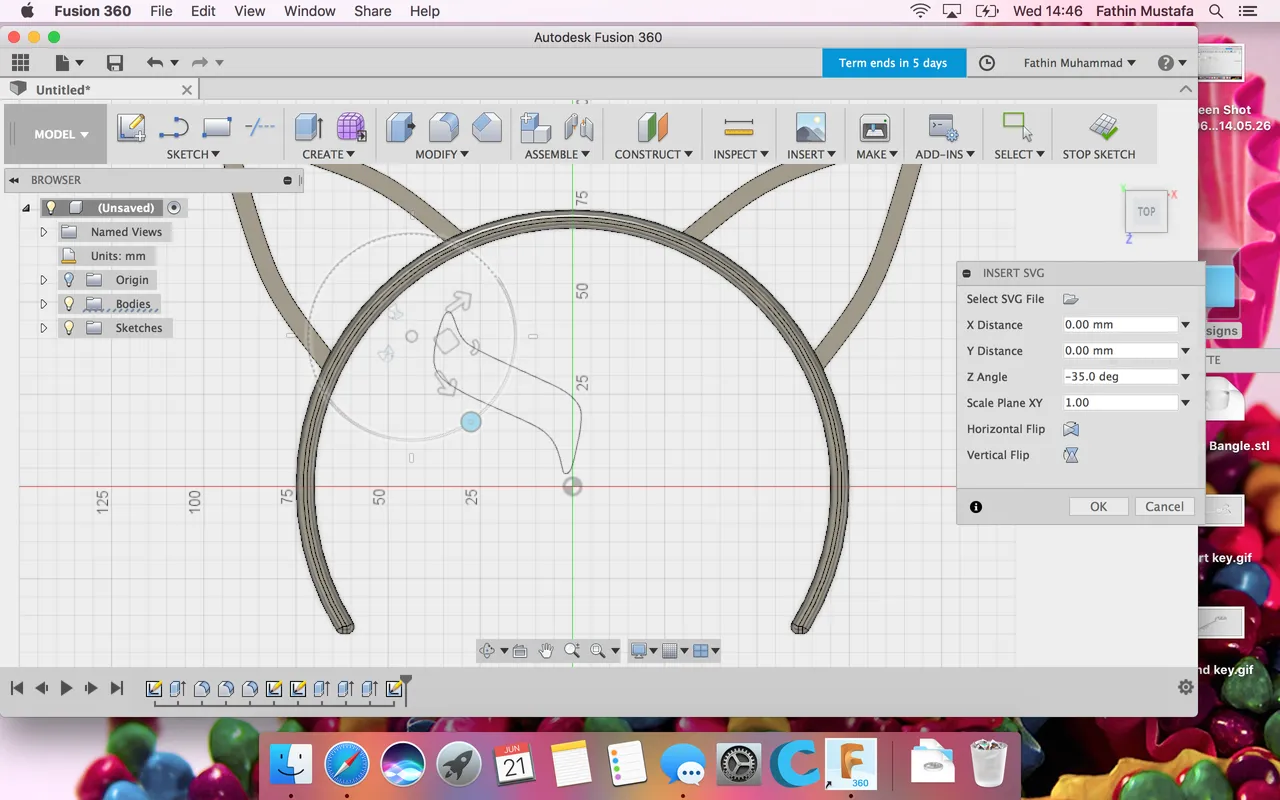Click the Insert image icon
This screenshot has height=800, width=1280.
(x=811, y=128)
